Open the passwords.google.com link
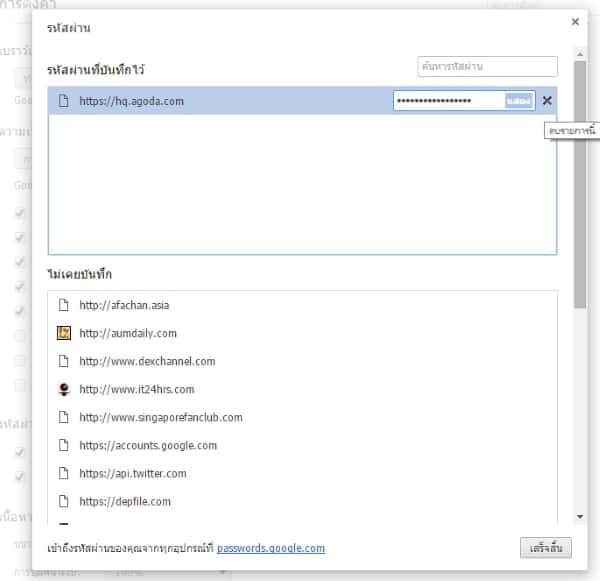The width and height of the screenshot is (600, 581). [x=270, y=548]
